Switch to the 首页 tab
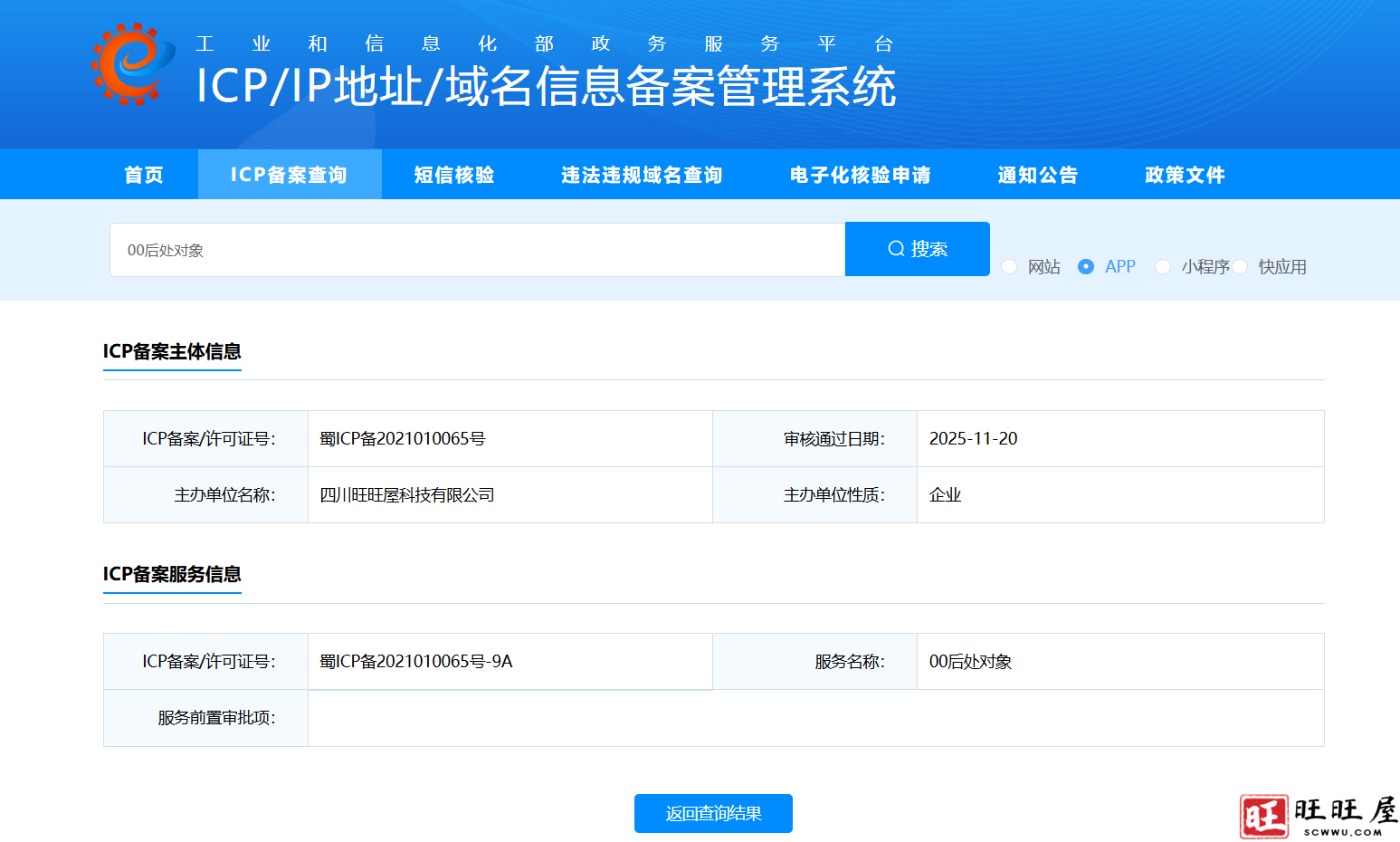Image resolution: width=1400 pixels, height=842 pixels. (x=143, y=174)
